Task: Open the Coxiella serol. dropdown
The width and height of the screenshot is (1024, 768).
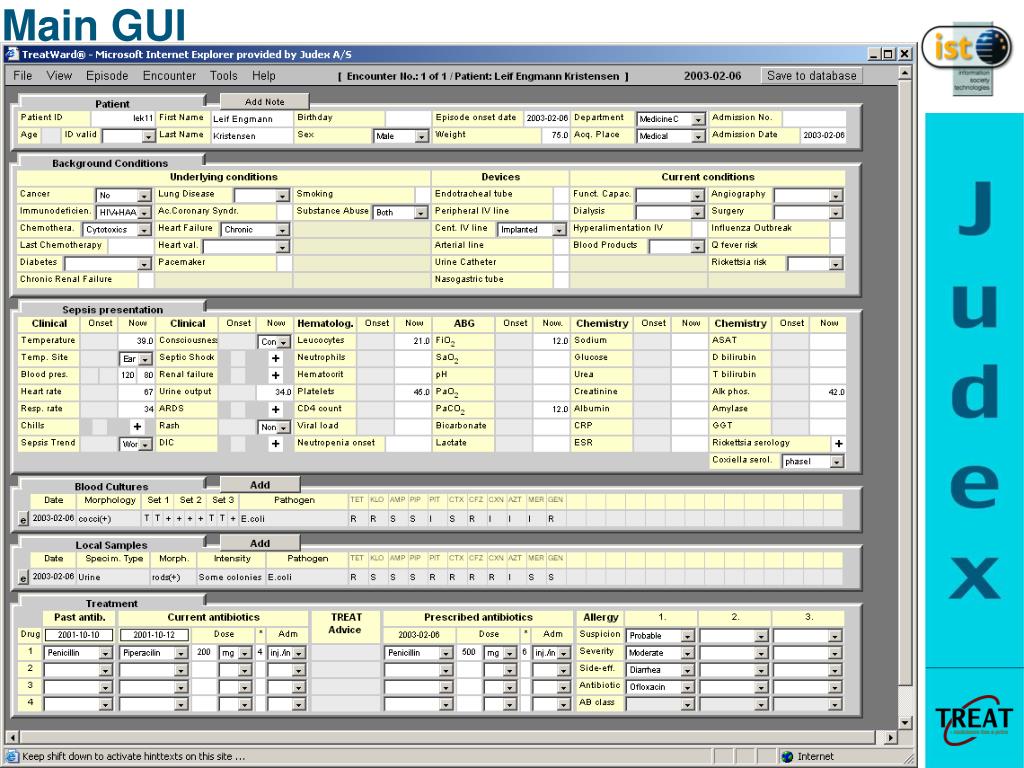Action: 813,461
